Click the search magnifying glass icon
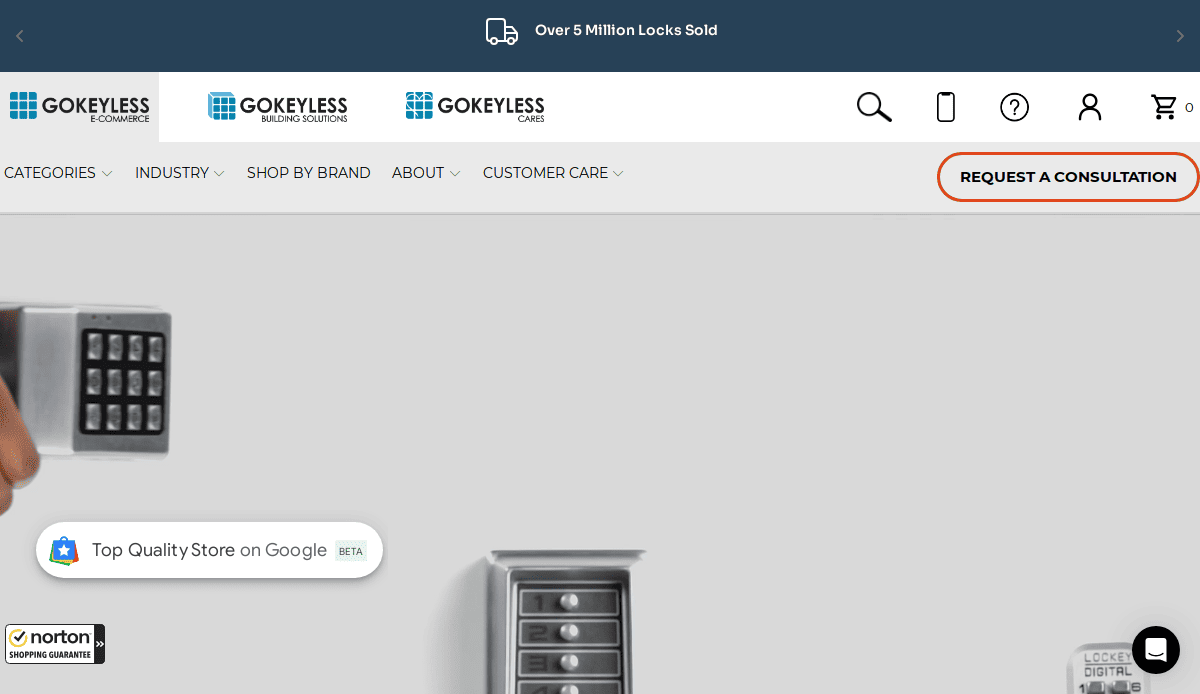 873,107
